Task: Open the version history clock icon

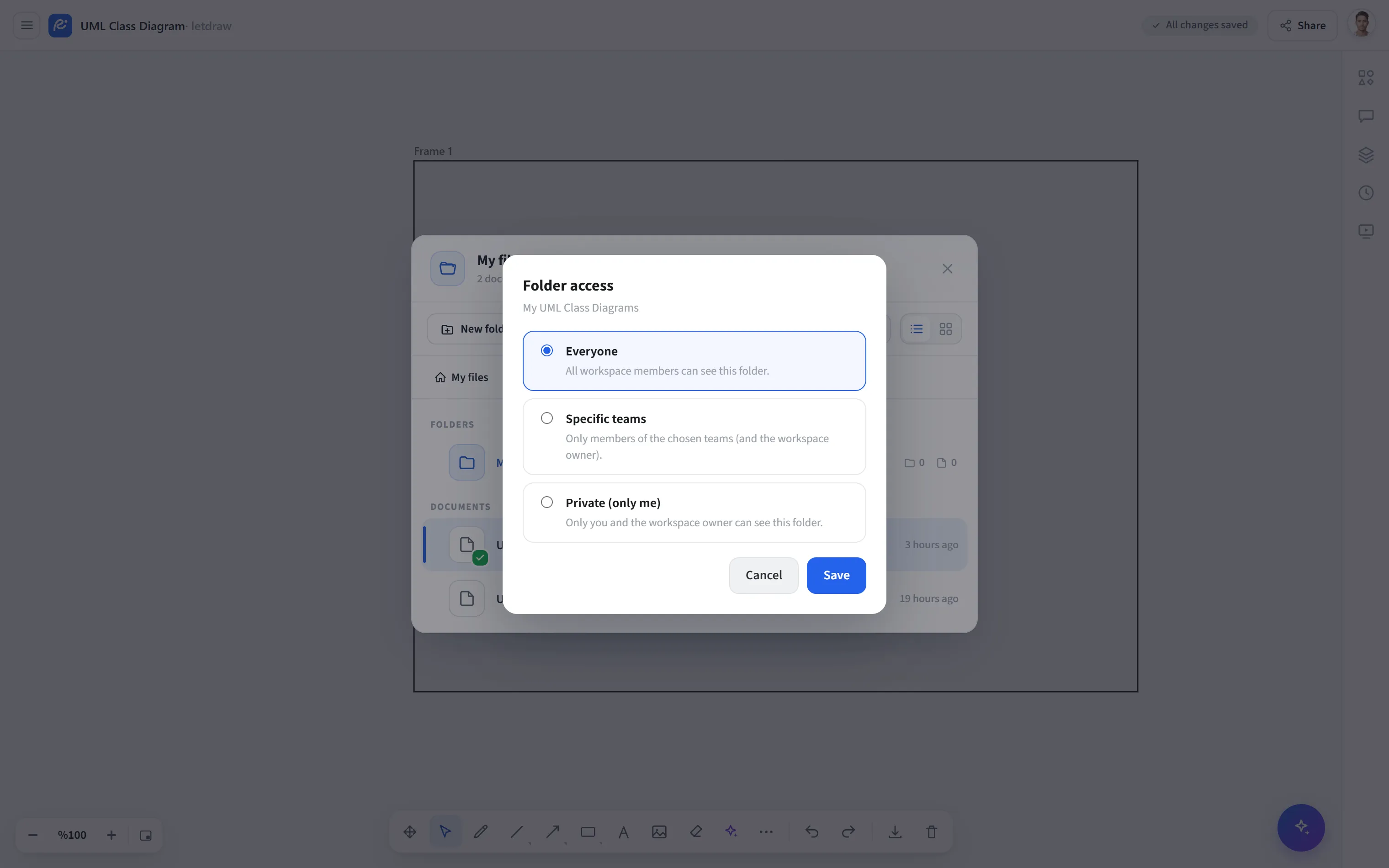Action: (1366, 193)
